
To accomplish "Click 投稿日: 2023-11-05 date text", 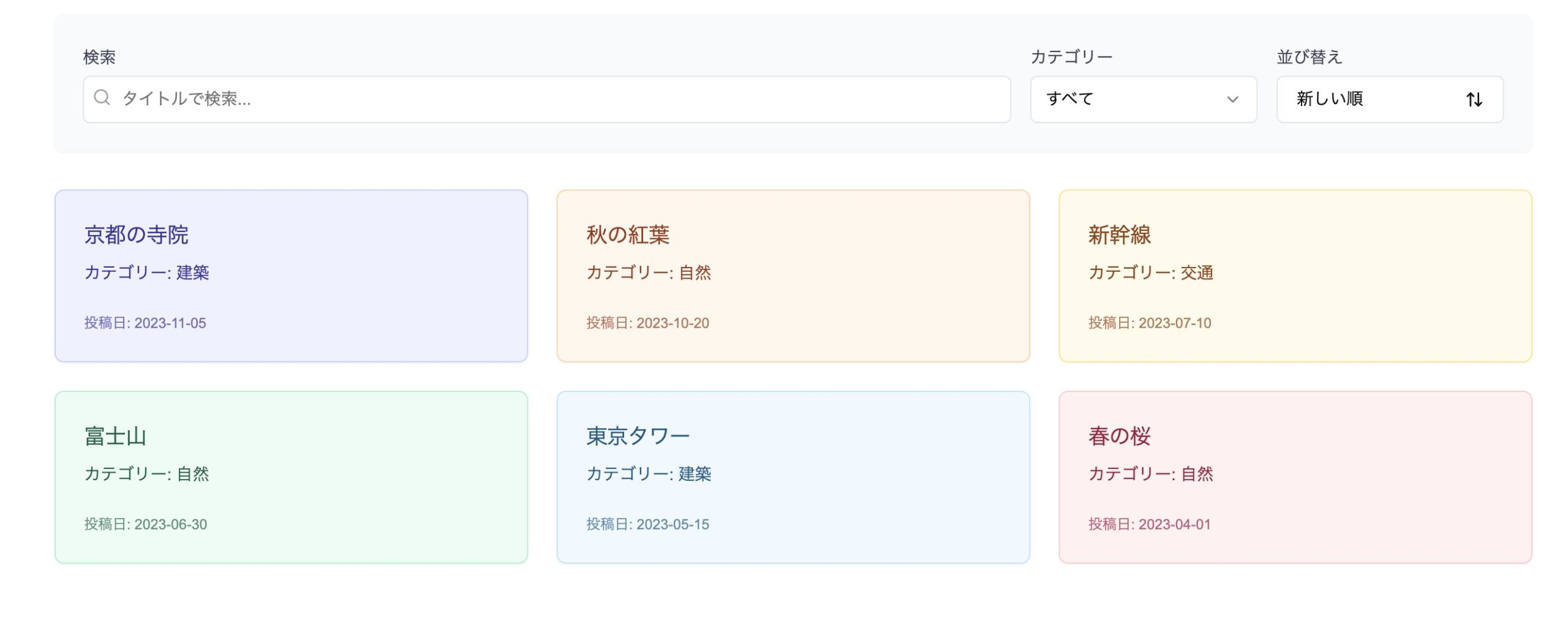I will pos(145,323).
